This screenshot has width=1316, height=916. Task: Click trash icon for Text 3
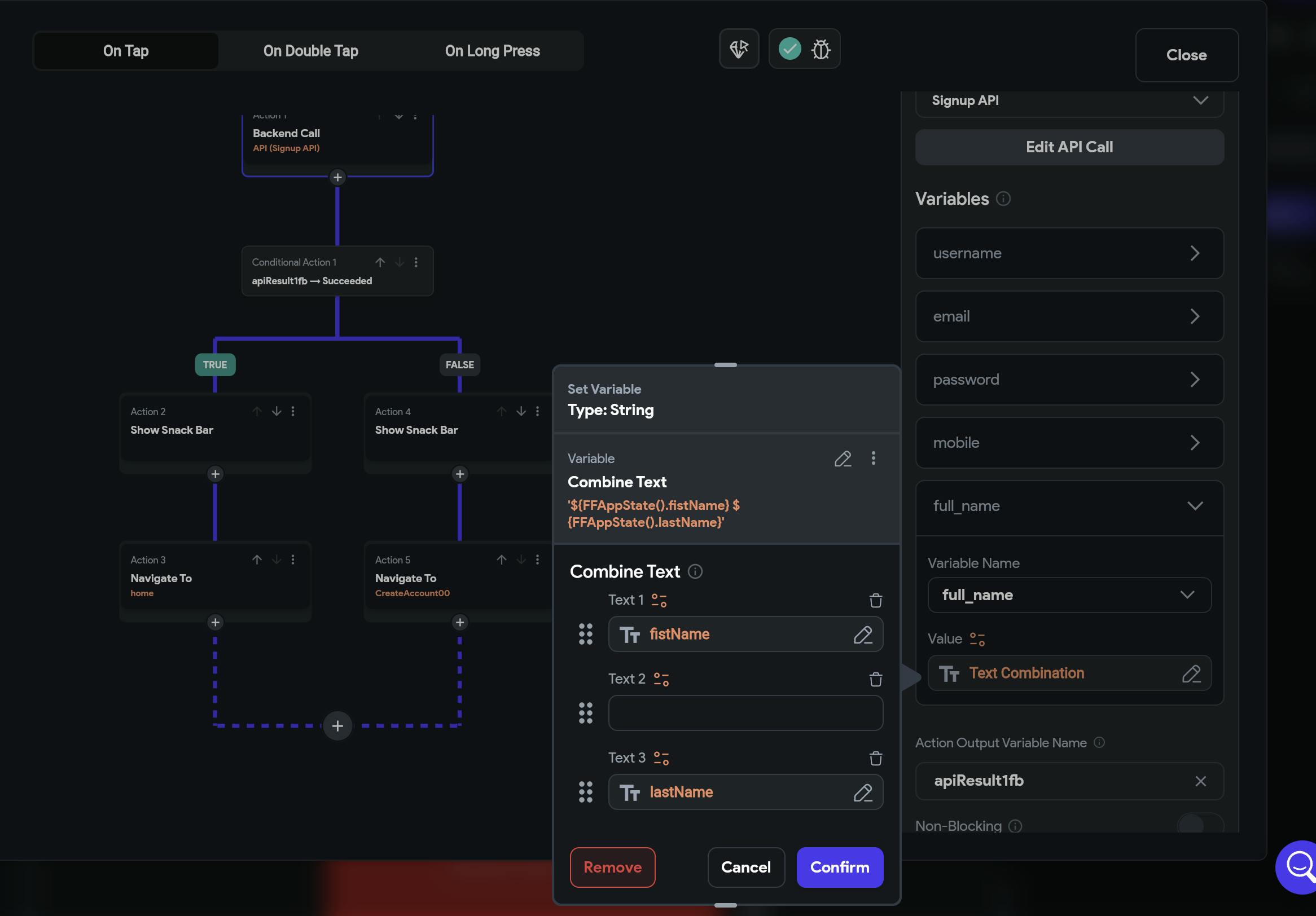pos(875,758)
